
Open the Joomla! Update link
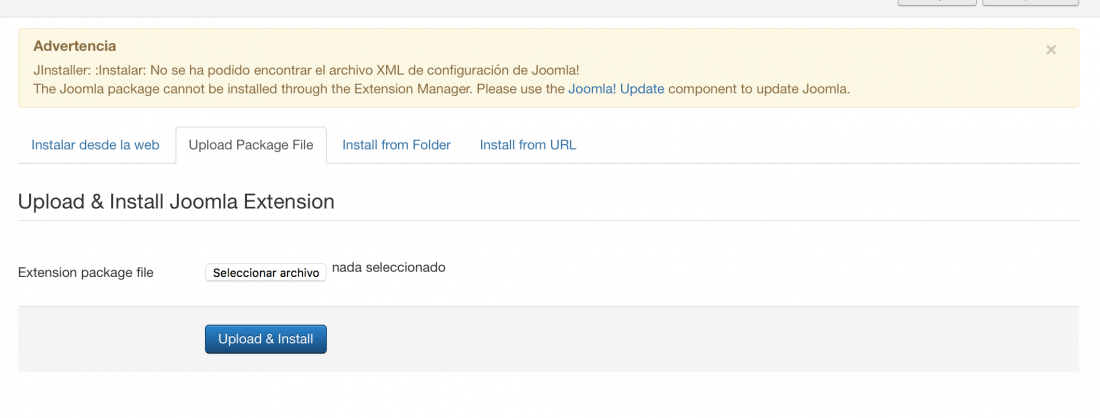click(x=616, y=89)
